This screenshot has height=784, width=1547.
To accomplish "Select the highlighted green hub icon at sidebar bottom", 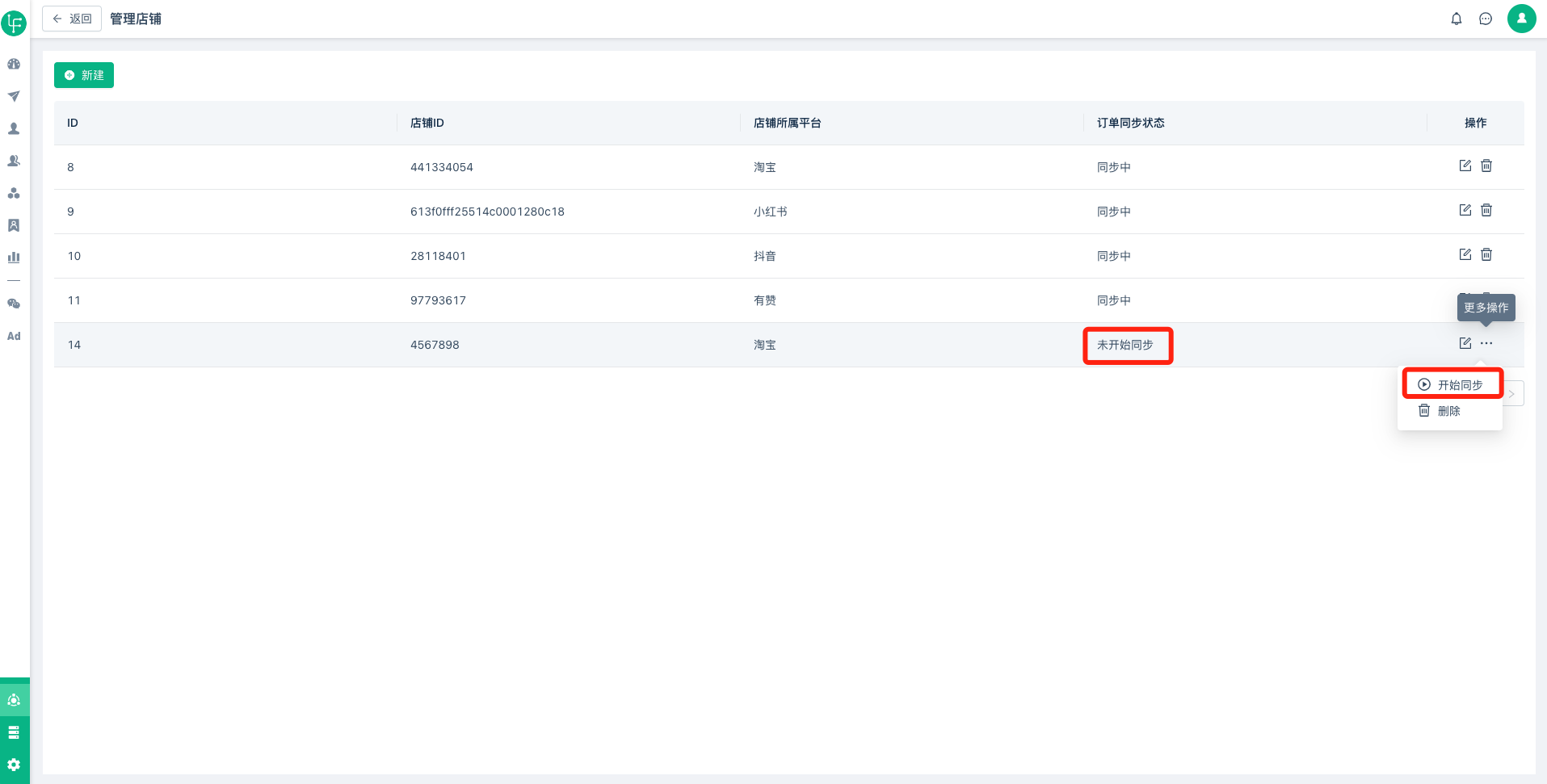I will pyautogui.click(x=14, y=700).
